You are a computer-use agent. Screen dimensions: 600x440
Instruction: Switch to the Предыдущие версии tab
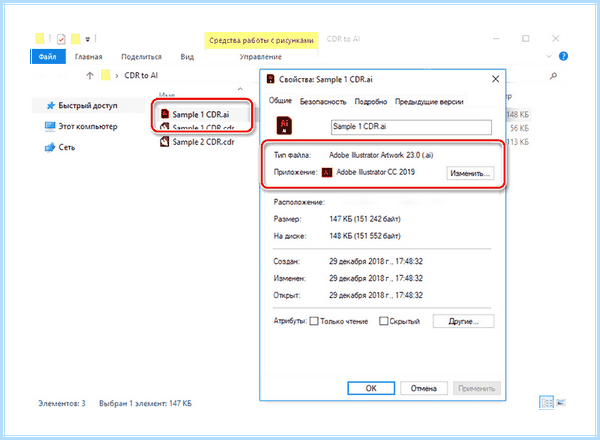[x=429, y=101]
